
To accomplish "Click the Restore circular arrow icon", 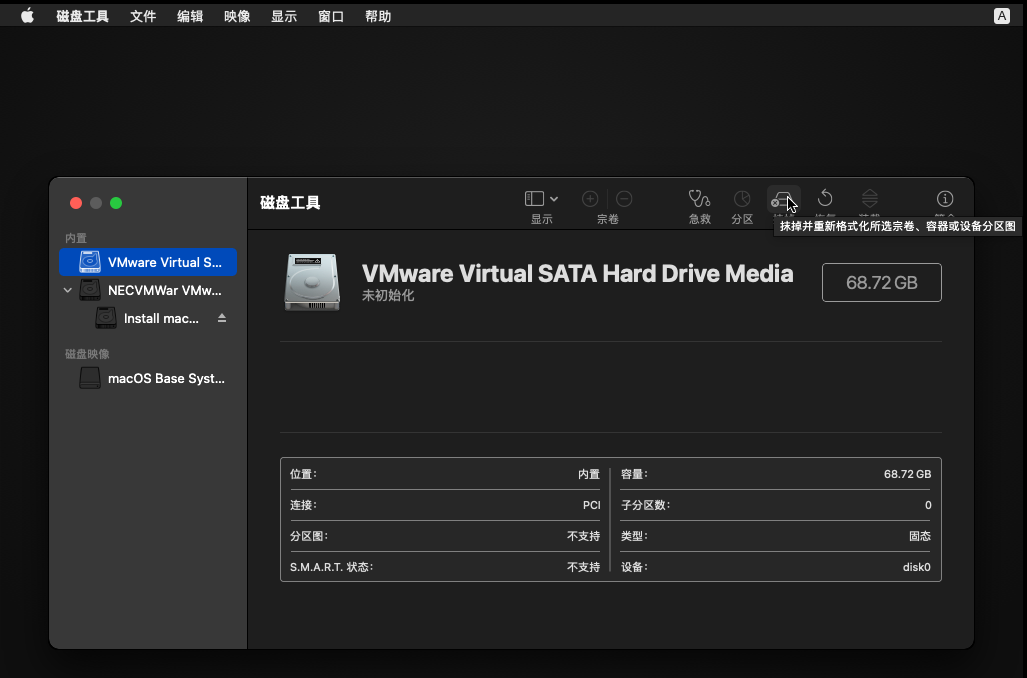I will (825, 198).
